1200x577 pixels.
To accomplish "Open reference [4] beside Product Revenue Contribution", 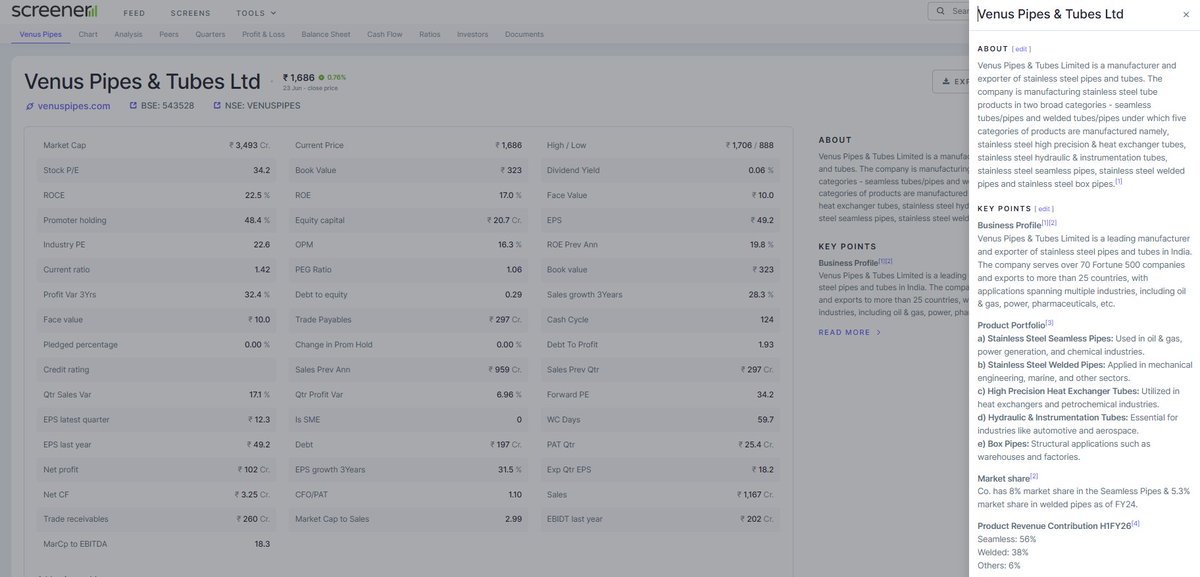I will pyautogui.click(x=1135, y=523).
